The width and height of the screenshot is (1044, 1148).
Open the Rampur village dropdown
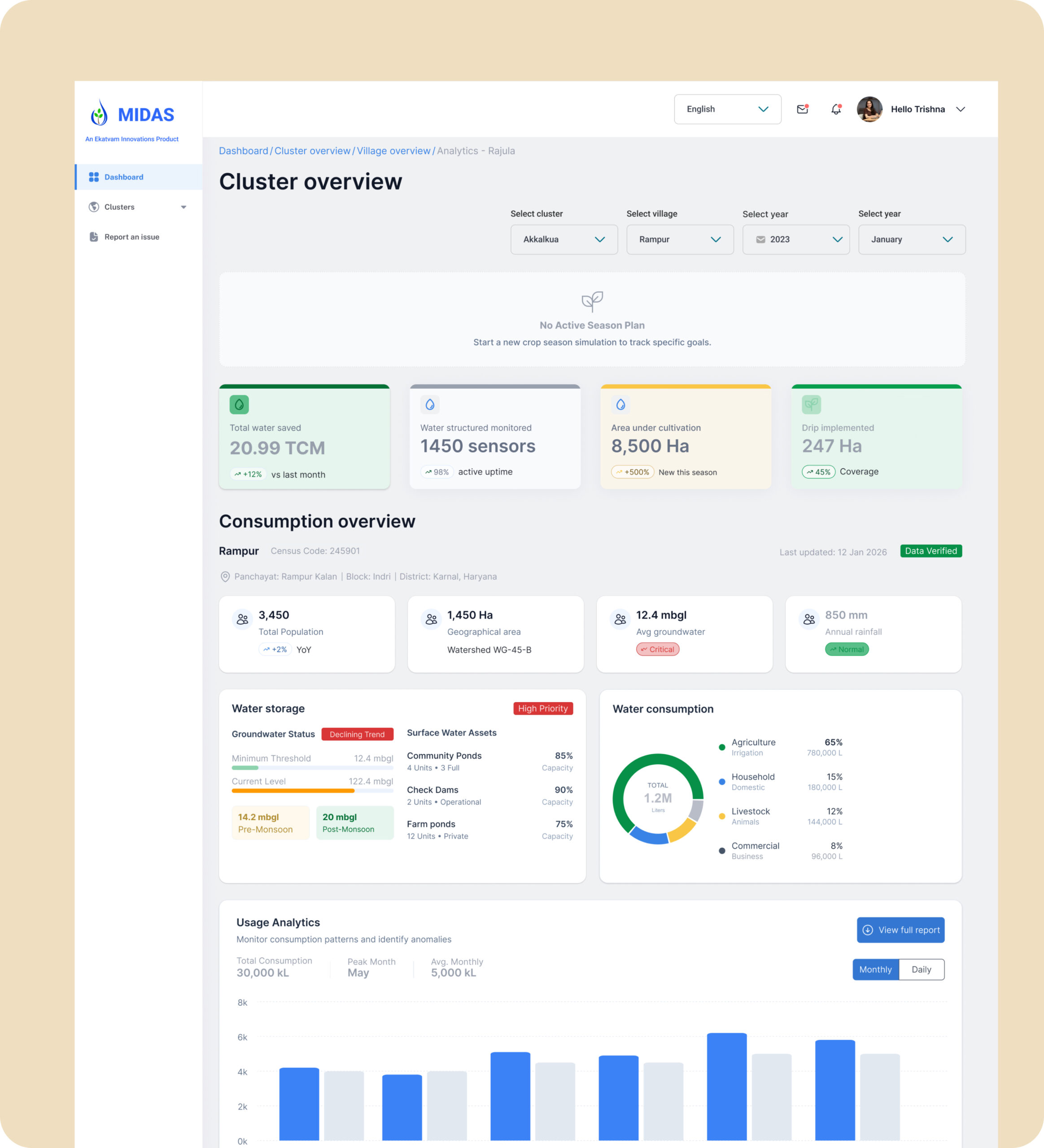tap(680, 240)
